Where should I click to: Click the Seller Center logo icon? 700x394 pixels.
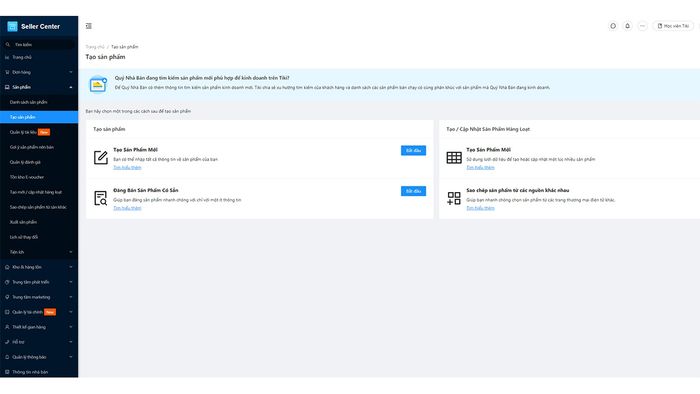point(12,26)
